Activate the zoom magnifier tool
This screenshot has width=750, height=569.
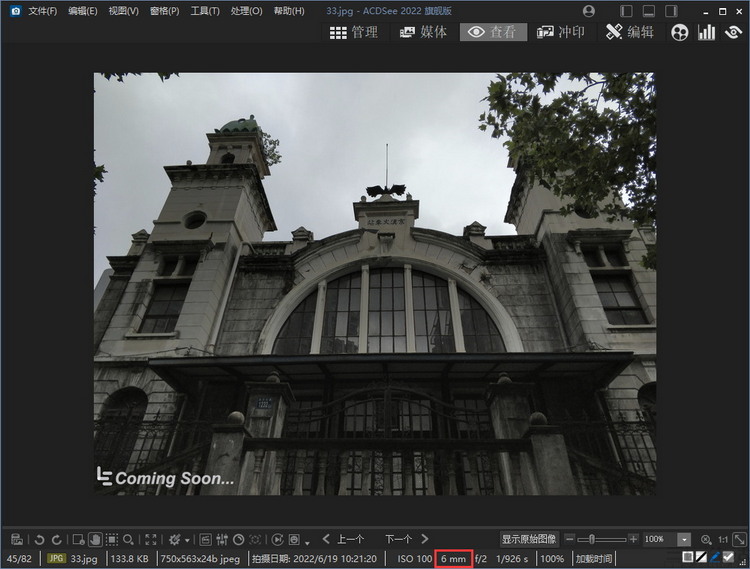(x=130, y=539)
